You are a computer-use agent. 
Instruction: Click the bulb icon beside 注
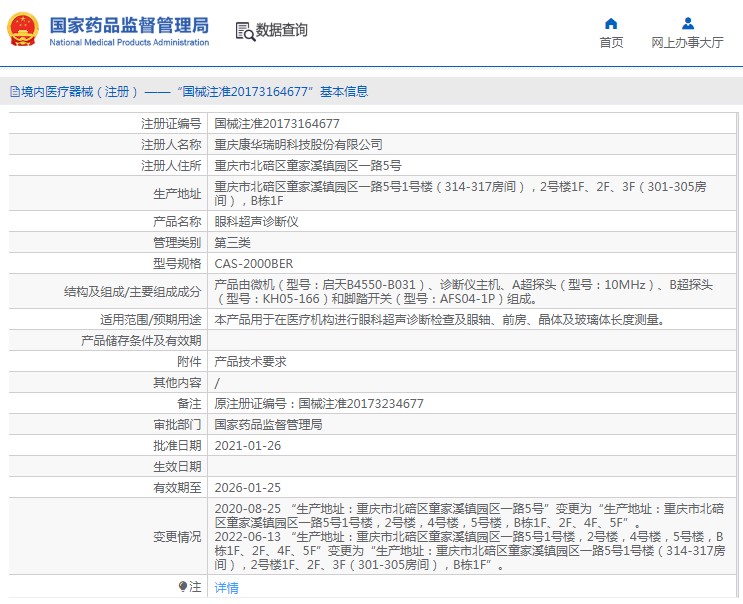pyautogui.click(x=183, y=586)
